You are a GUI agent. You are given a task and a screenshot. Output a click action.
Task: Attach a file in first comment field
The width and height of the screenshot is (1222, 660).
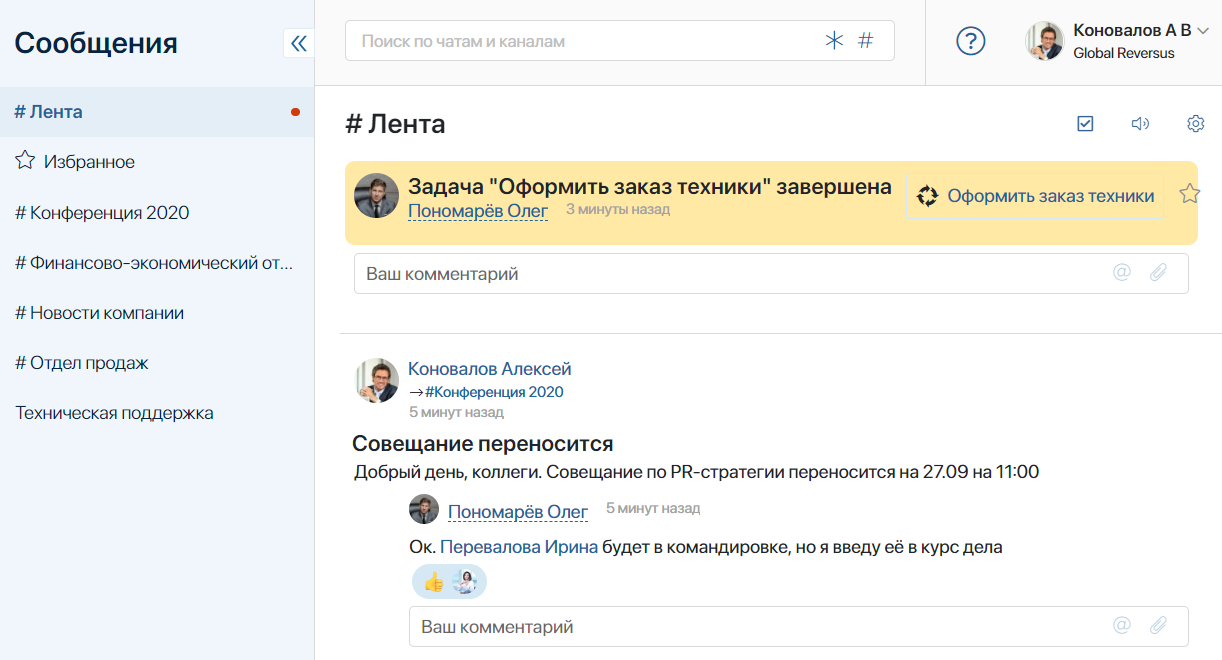(1158, 273)
